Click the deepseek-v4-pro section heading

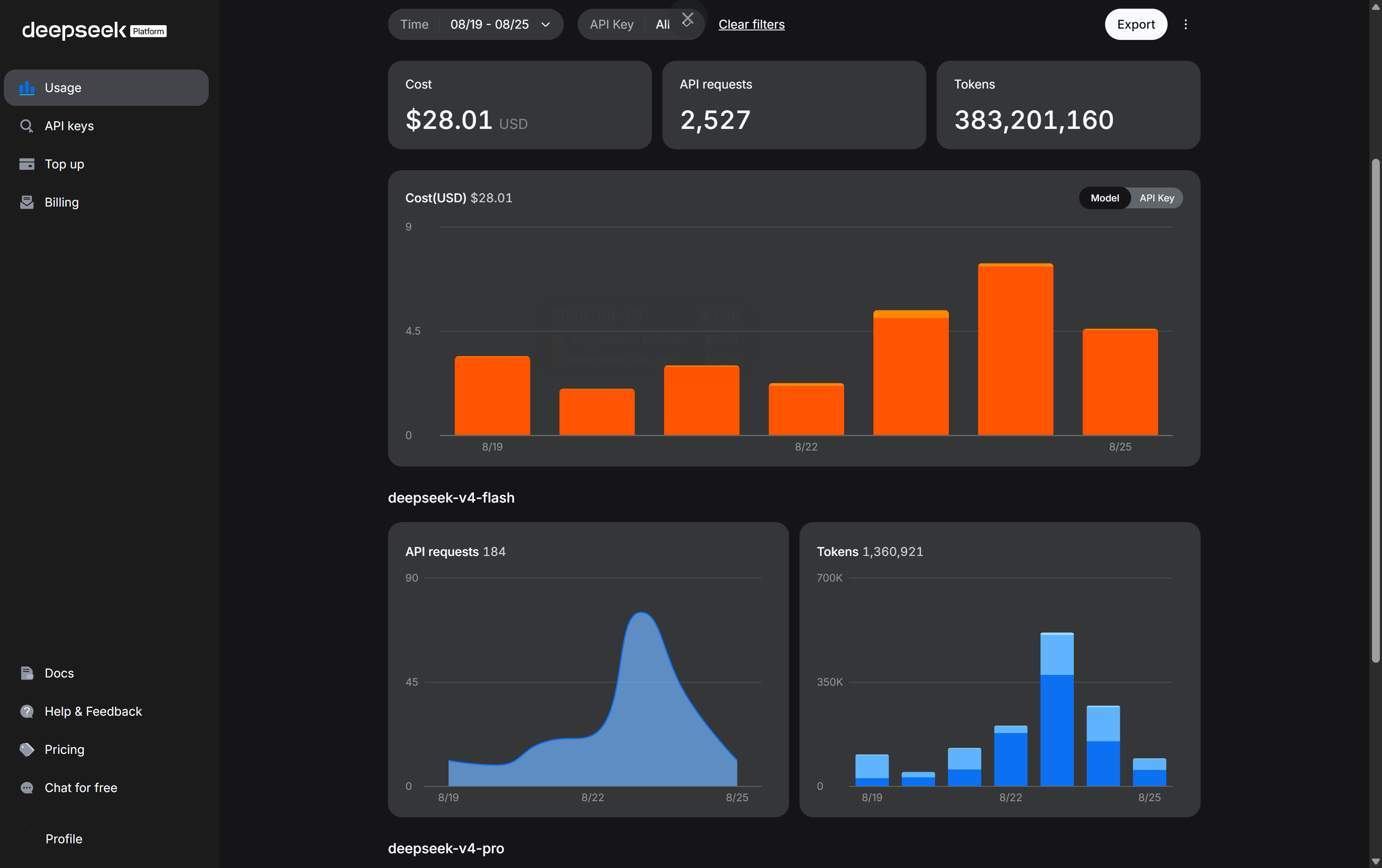click(446, 848)
